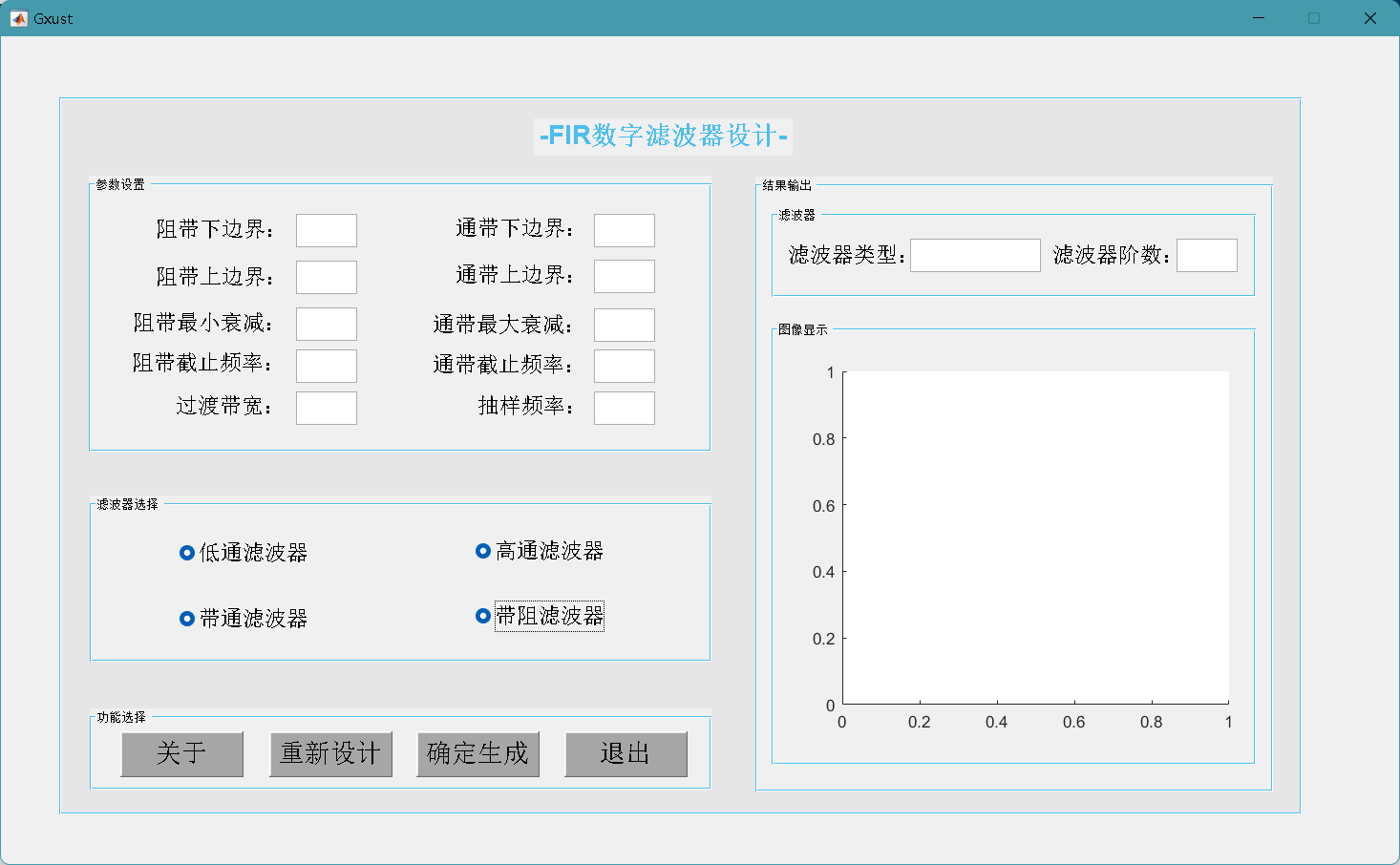Click the 阻带截止频率 input box

pos(327,366)
